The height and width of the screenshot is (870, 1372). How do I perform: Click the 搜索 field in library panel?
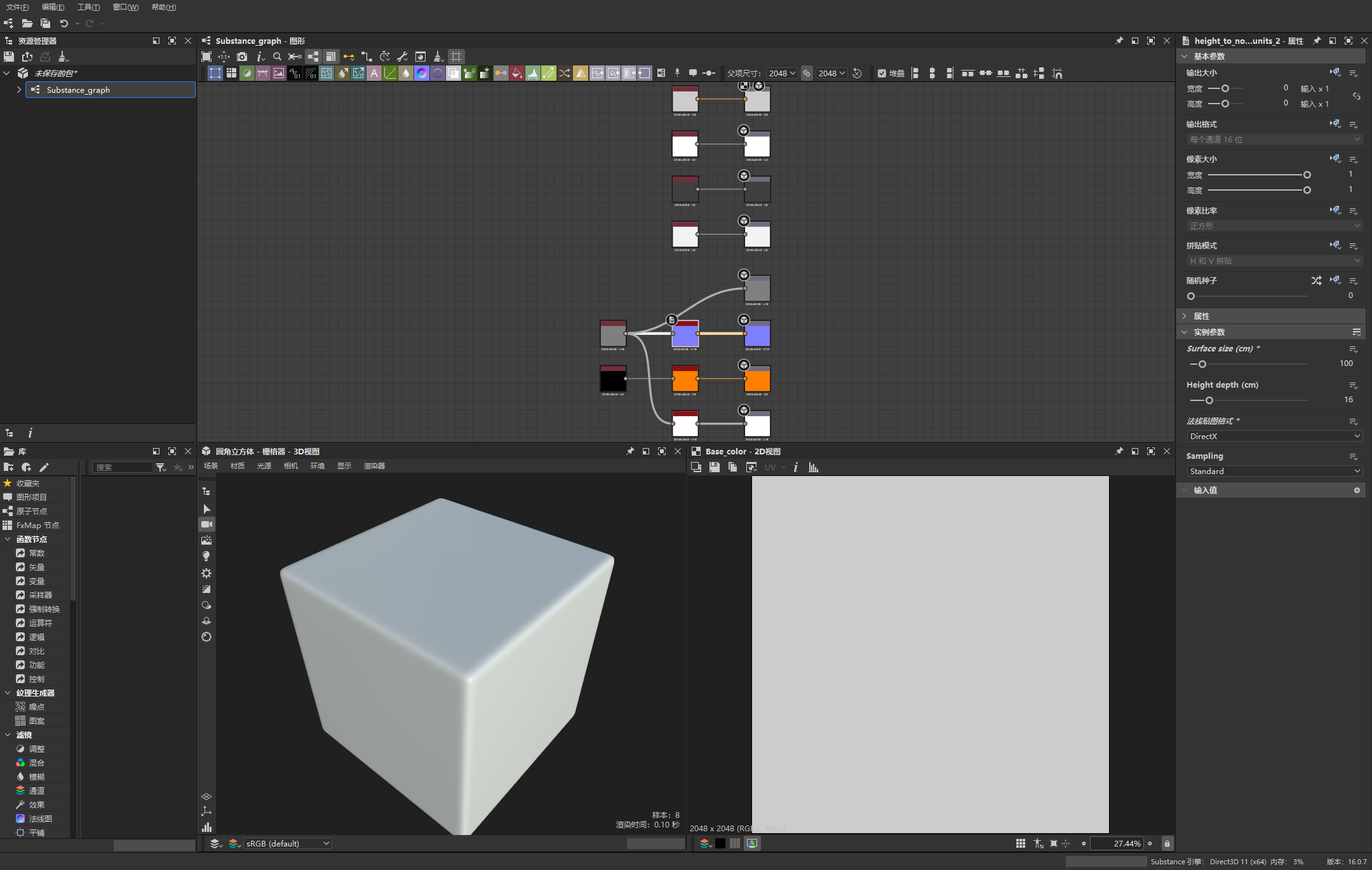tap(123, 467)
